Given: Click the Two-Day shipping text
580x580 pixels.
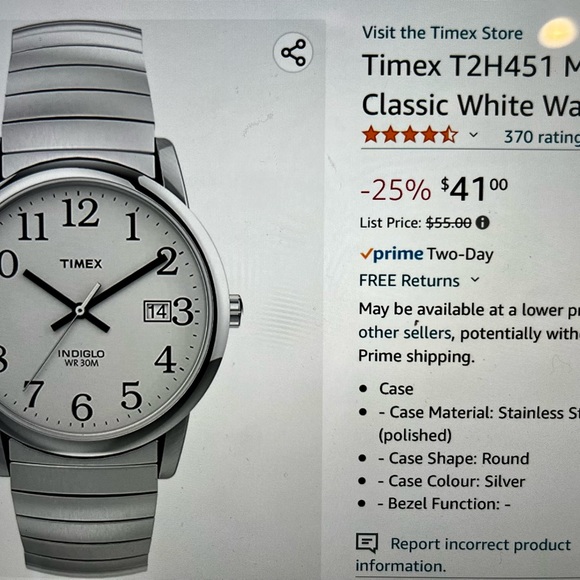Looking at the screenshot, I should (x=460, y=255).
